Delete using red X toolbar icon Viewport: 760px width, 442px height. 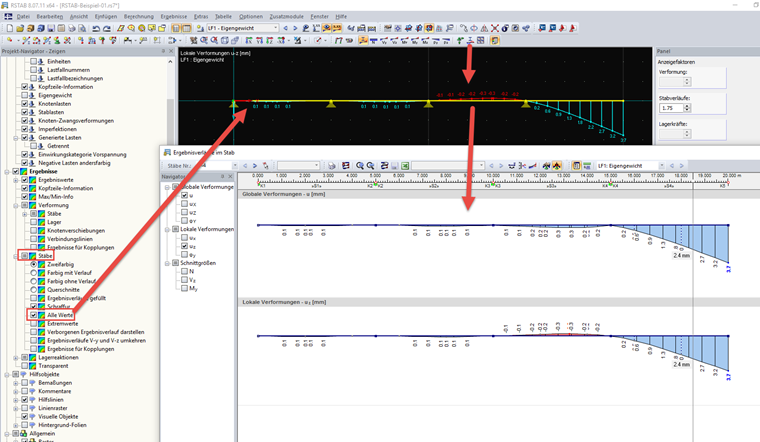click(495, 29)
